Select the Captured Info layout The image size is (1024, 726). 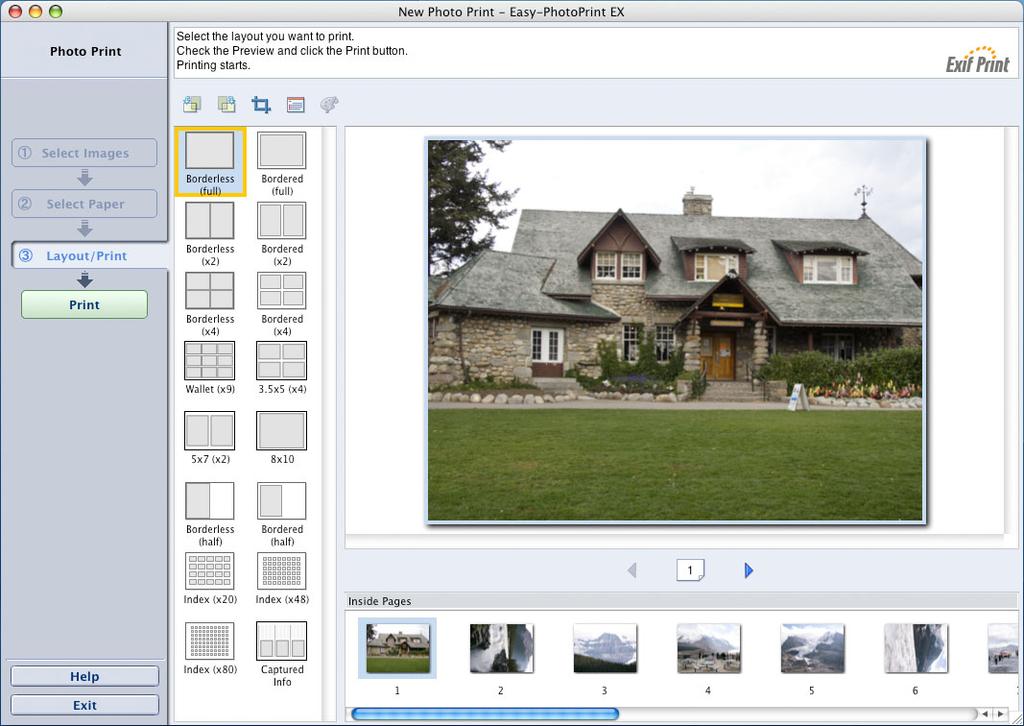click(x=281, y=654)
